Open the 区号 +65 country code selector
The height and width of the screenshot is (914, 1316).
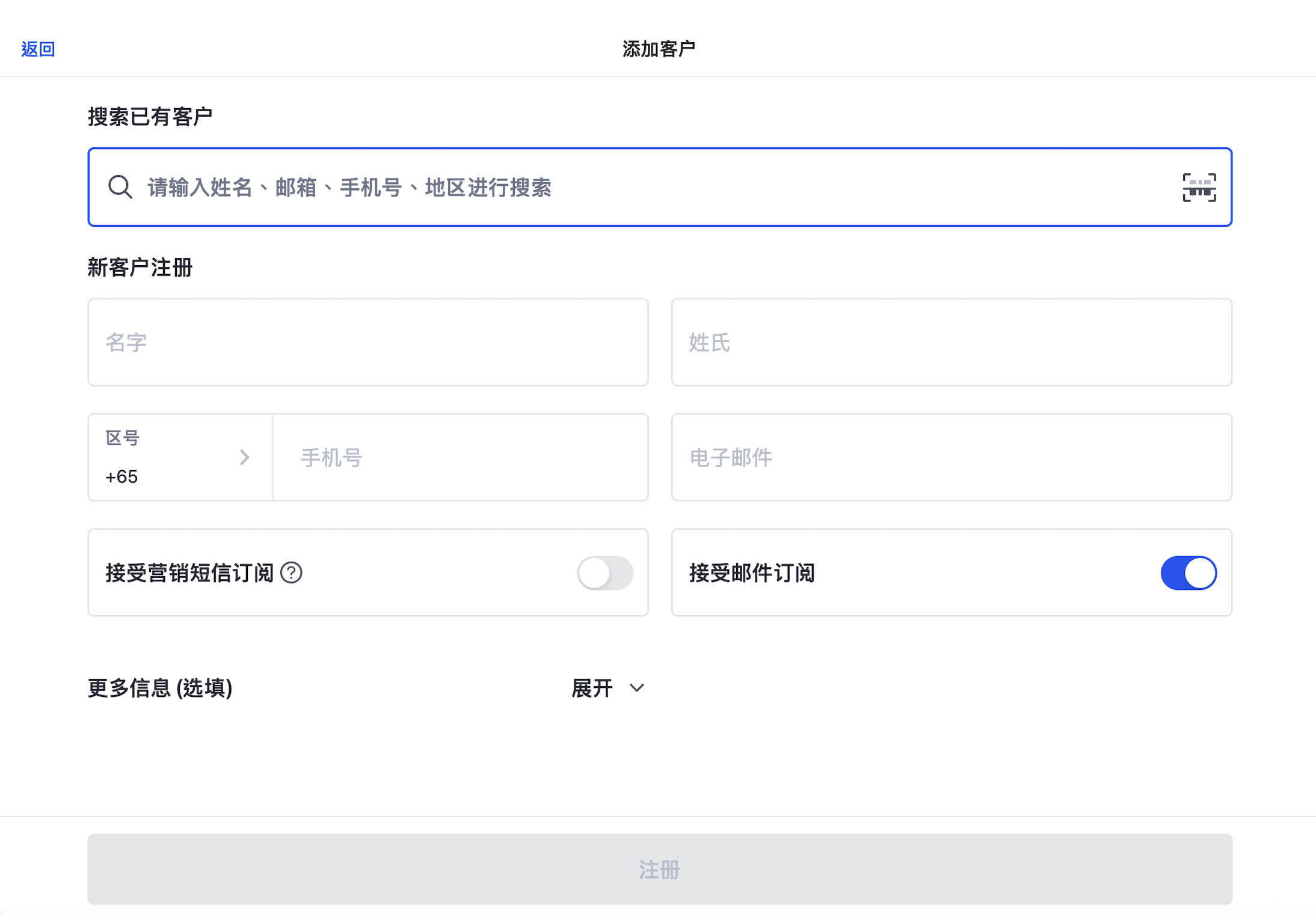coord(180,457)
